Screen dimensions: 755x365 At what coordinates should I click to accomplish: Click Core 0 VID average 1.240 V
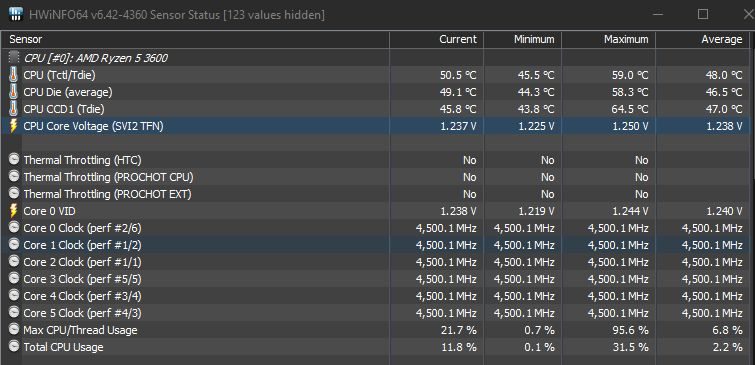(x=724, y=211)
